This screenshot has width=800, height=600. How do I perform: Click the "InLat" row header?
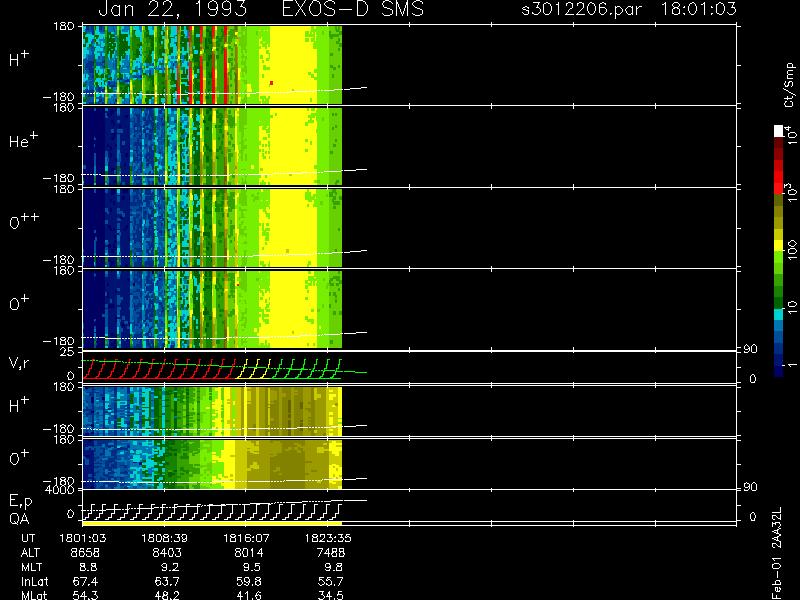point(34,582)
